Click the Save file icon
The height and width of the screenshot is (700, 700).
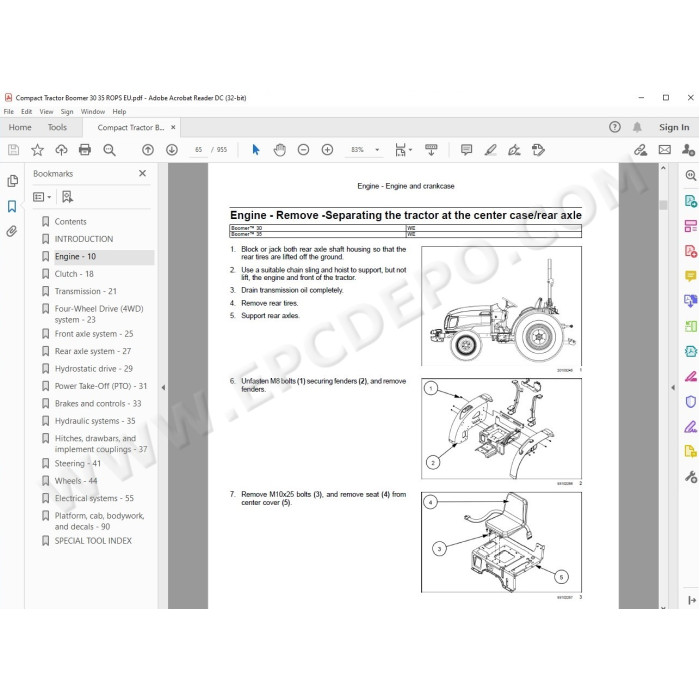pos(13,150)
